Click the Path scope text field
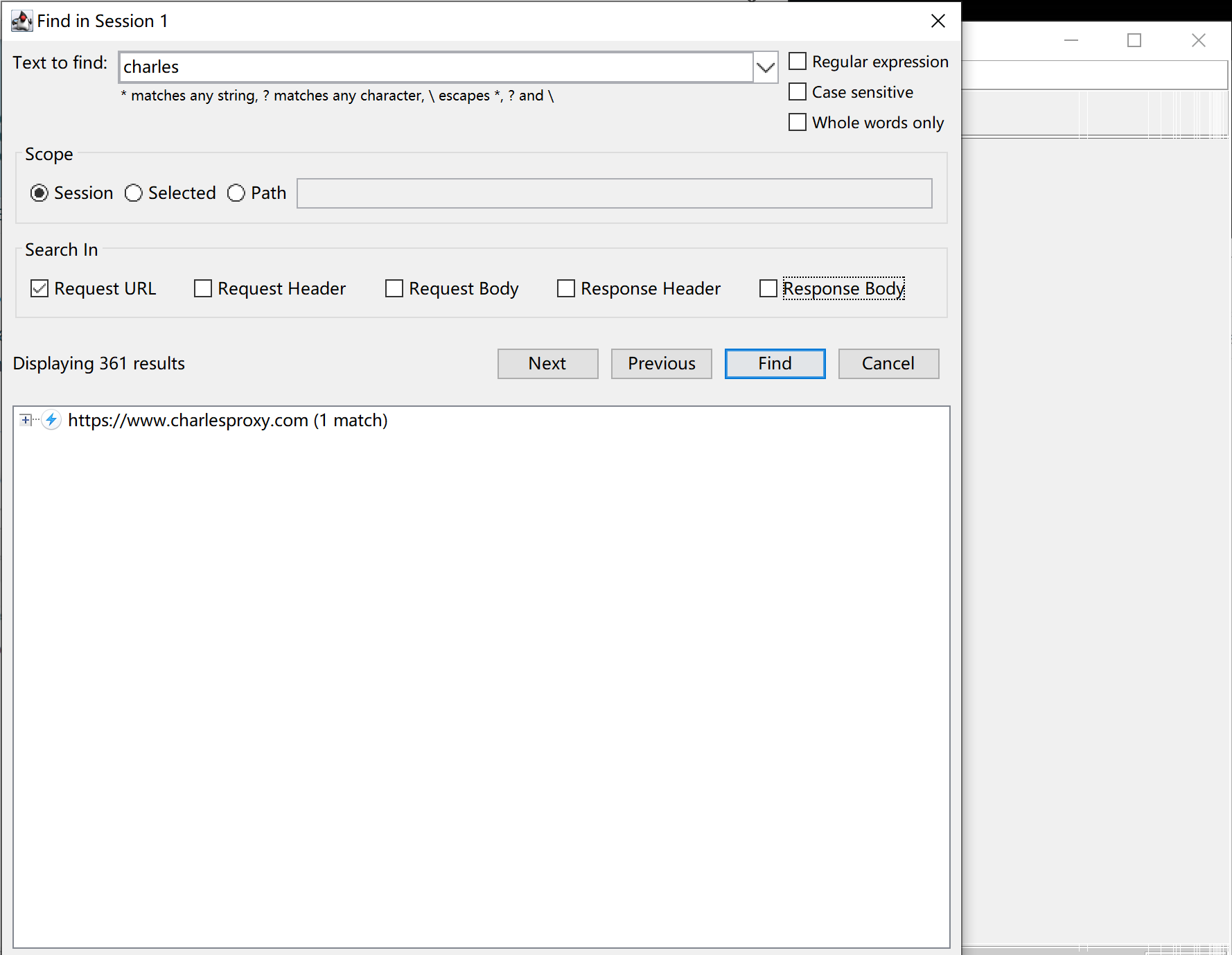Screen dimensions: 1232x955 (x=615, y=193)
